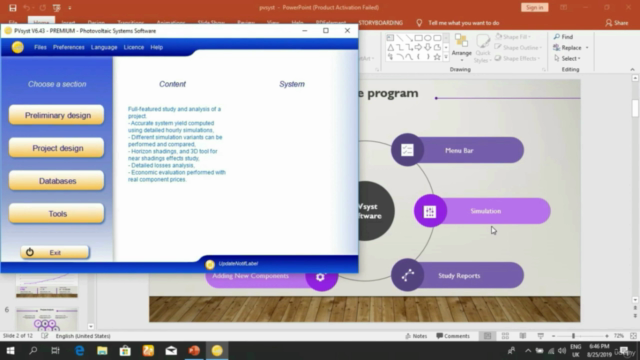The width and height of the screenshot is (640, 360).
Task: Open the Shape Fill dropdown
Action: [x=513, y=37]
